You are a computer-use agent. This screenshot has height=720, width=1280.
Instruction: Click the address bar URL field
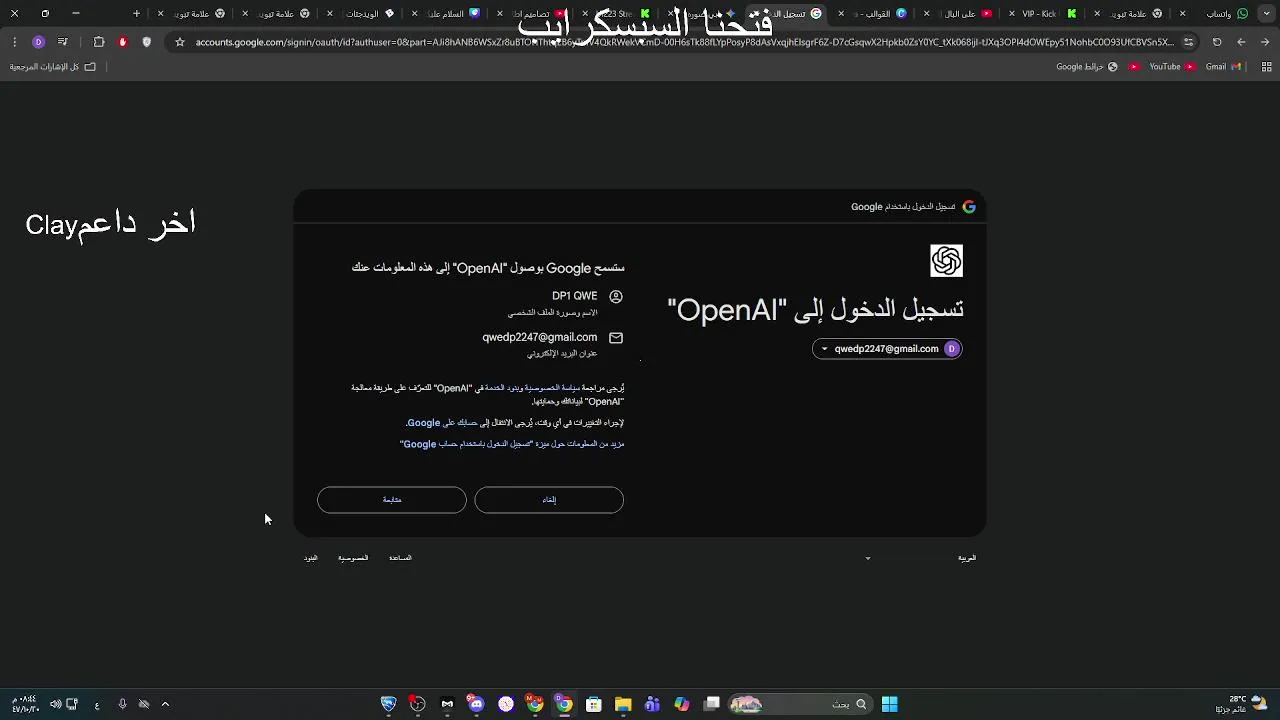click(684, 42)
